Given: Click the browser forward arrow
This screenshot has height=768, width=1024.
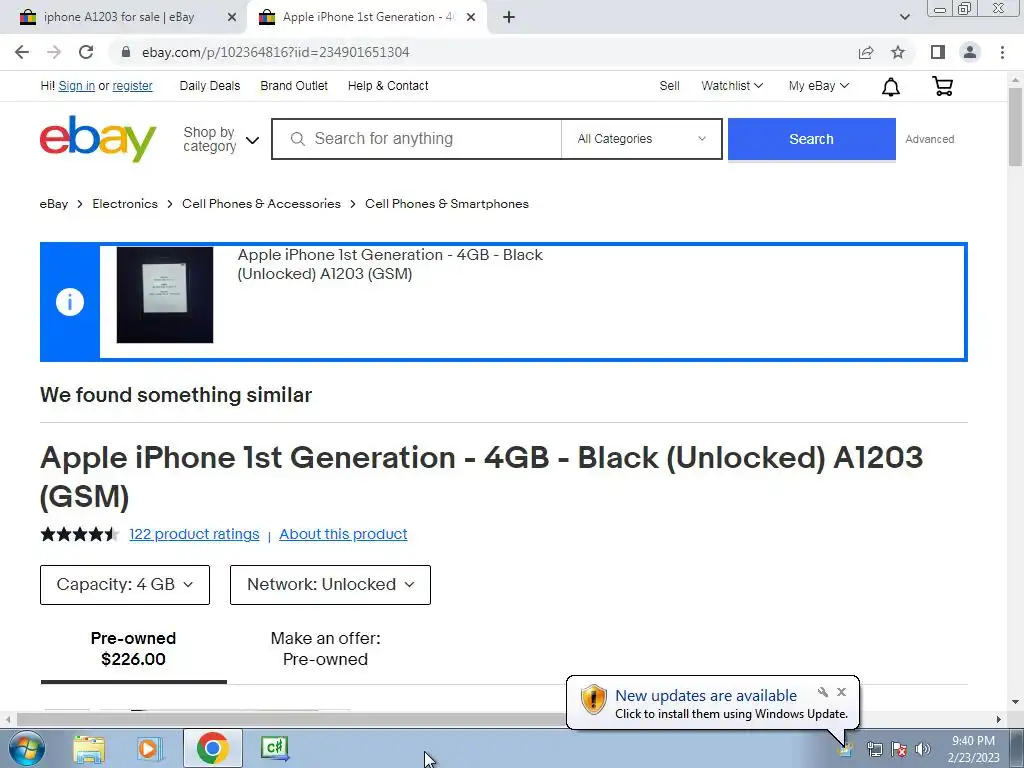Looking at the screenshot, I should click(54, 52).
